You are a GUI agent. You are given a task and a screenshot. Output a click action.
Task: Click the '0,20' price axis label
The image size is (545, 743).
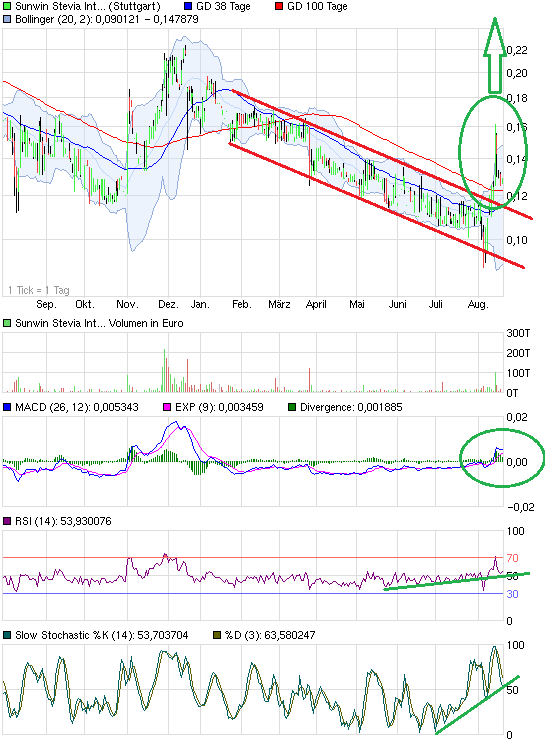(517, 73)
